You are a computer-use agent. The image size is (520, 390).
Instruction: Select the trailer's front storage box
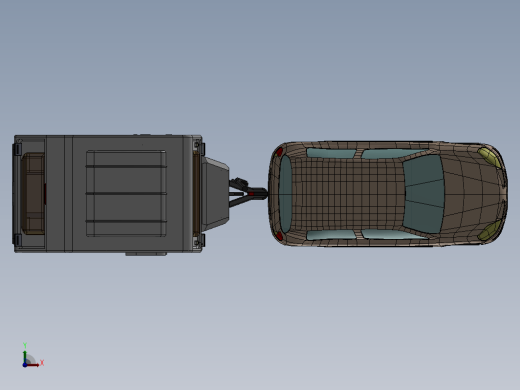pyautogui.click(x=215, y=194)
